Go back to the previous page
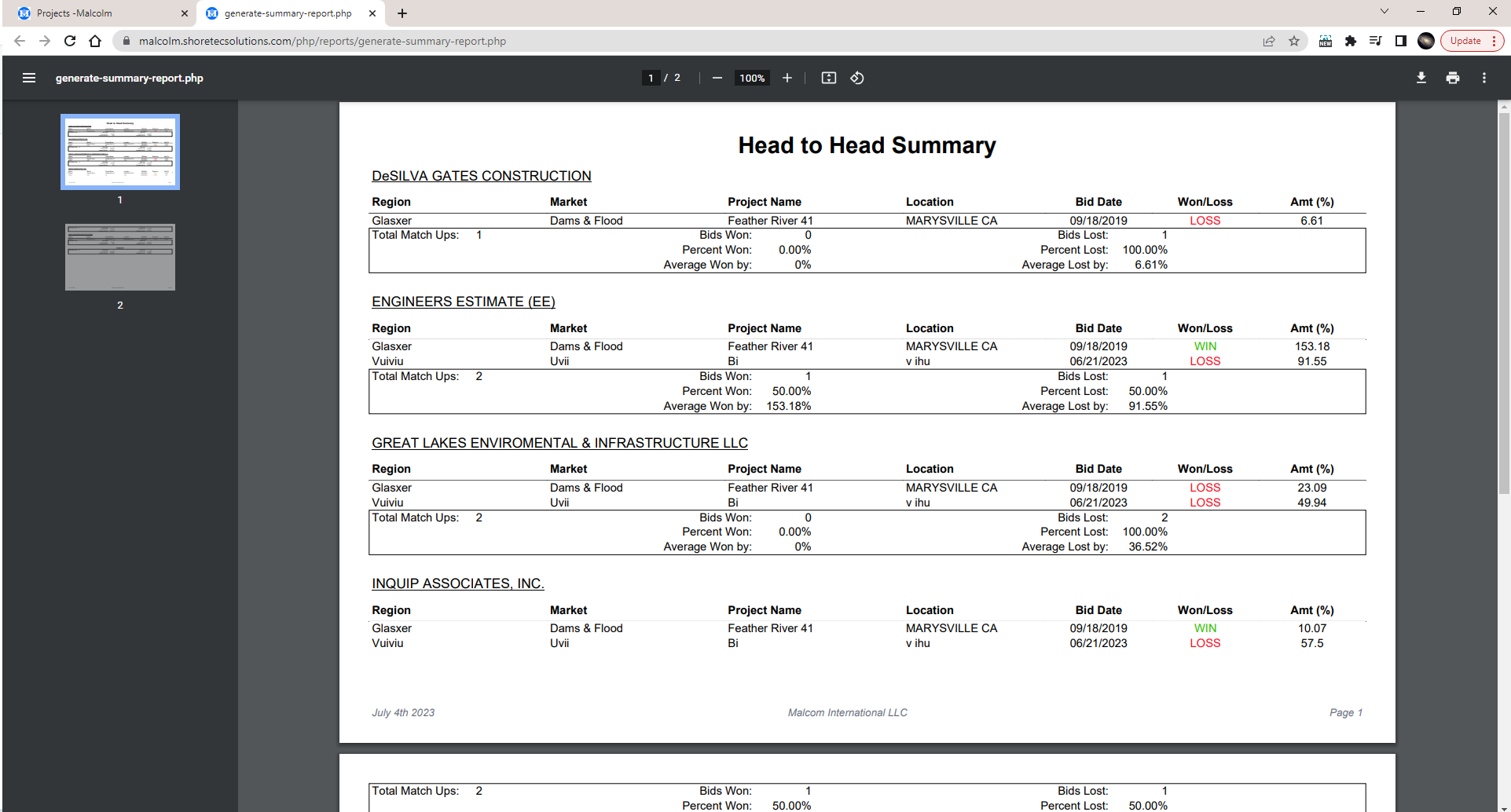Image resolution: width=1511 pixels, height=812 pixels. pos(20,41)
